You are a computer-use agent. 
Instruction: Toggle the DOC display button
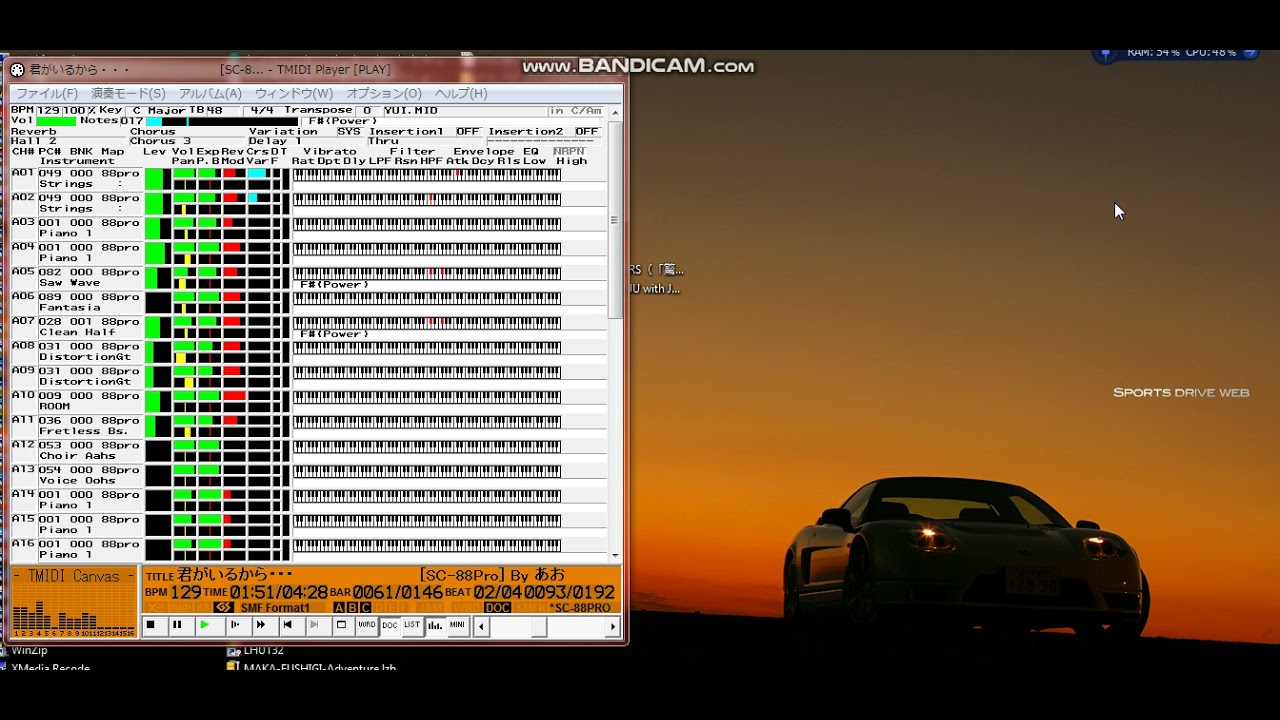[x=390, y=625]
